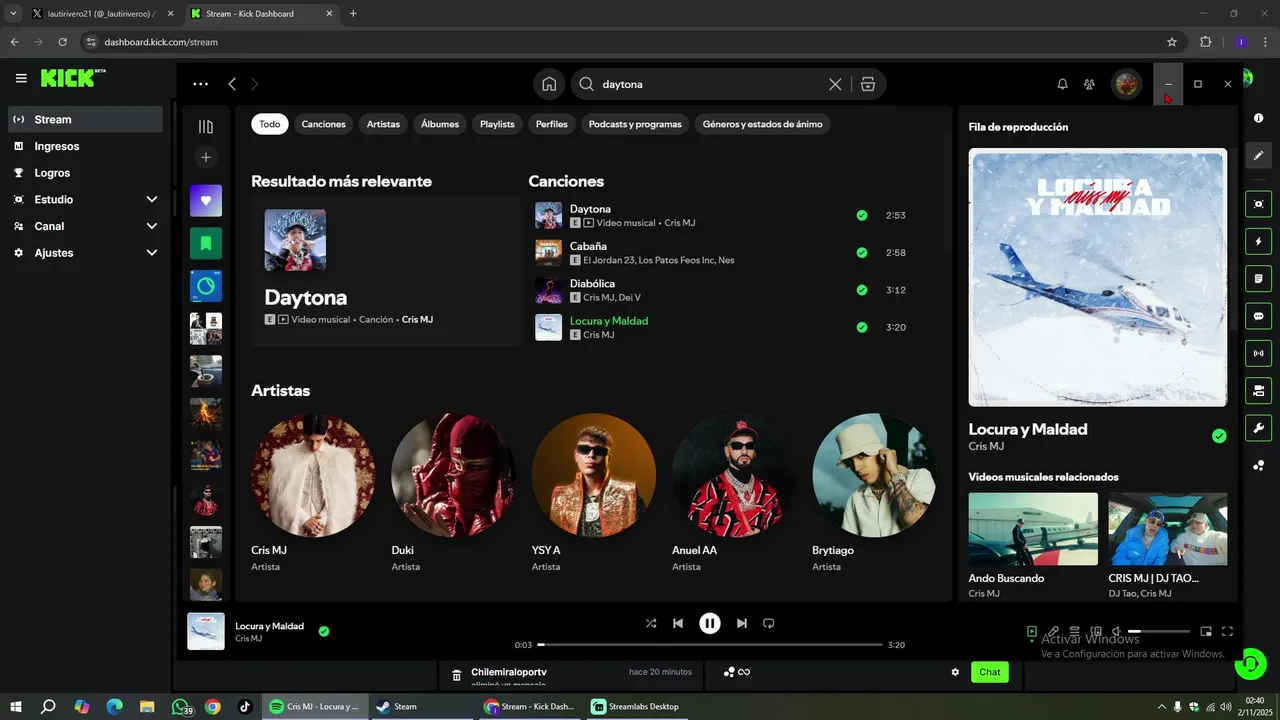Open Logros in Kick sidebar
The width and height of the screenshot is (1280, 720).
[85, 173]
